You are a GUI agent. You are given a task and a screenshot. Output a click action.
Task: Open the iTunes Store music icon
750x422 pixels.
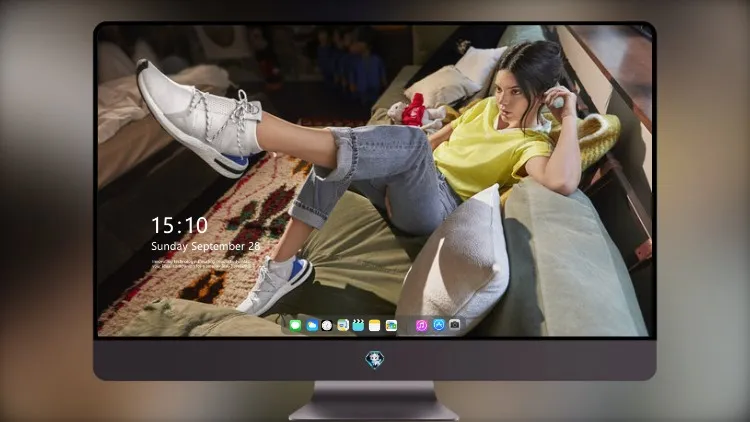[421, 326]
